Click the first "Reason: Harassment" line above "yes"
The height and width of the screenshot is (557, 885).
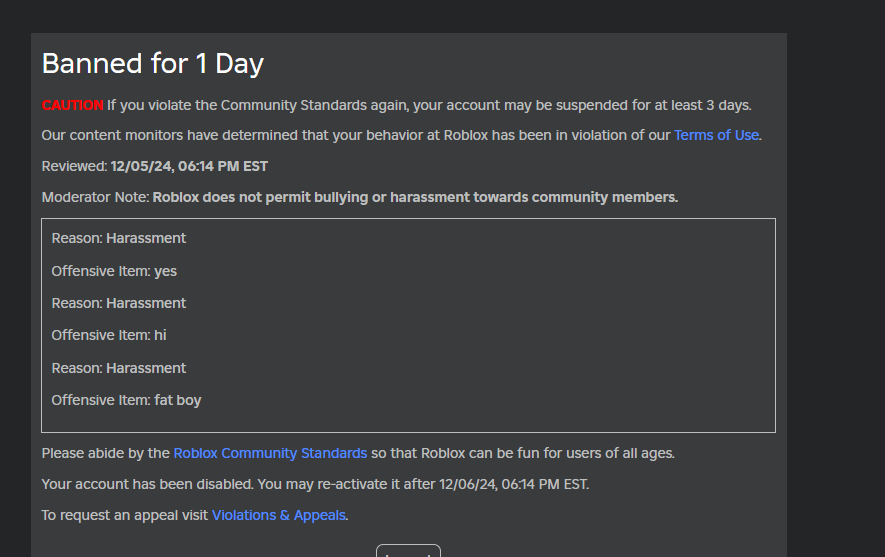[x=119, y=238]
